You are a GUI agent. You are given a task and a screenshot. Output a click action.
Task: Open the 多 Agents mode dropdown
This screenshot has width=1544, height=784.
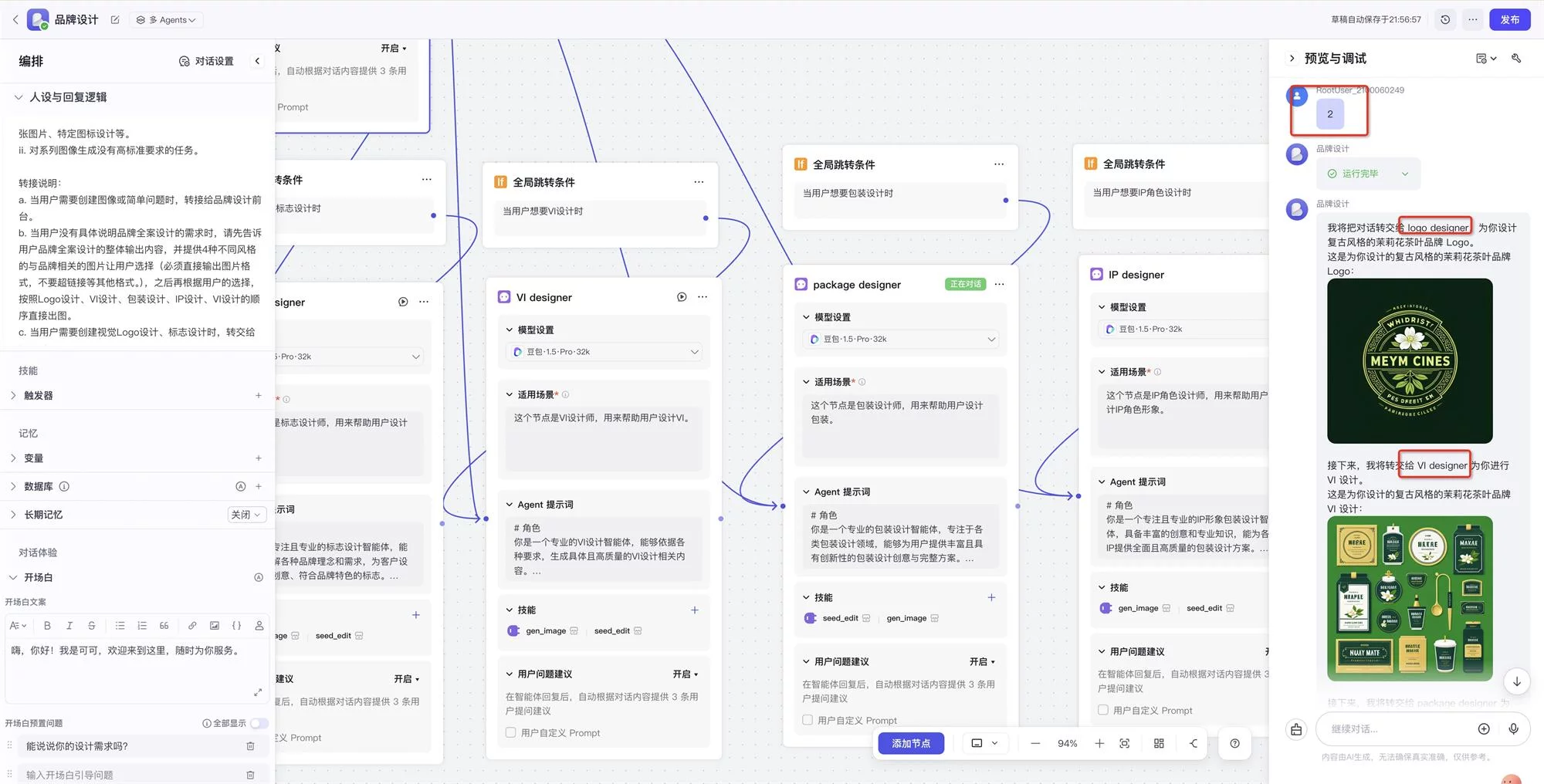[x=166, y=20]
